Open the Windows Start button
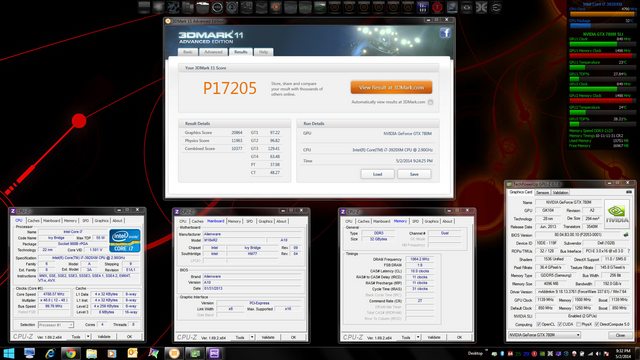Viewport: 640px width, 360px height. point(9,353)
